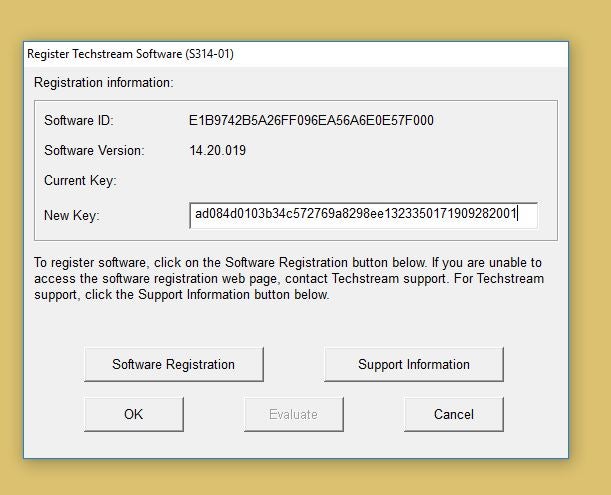The image size is (611, 495).
Task: Click the "Current Key:" label
Action: point(80,181)
